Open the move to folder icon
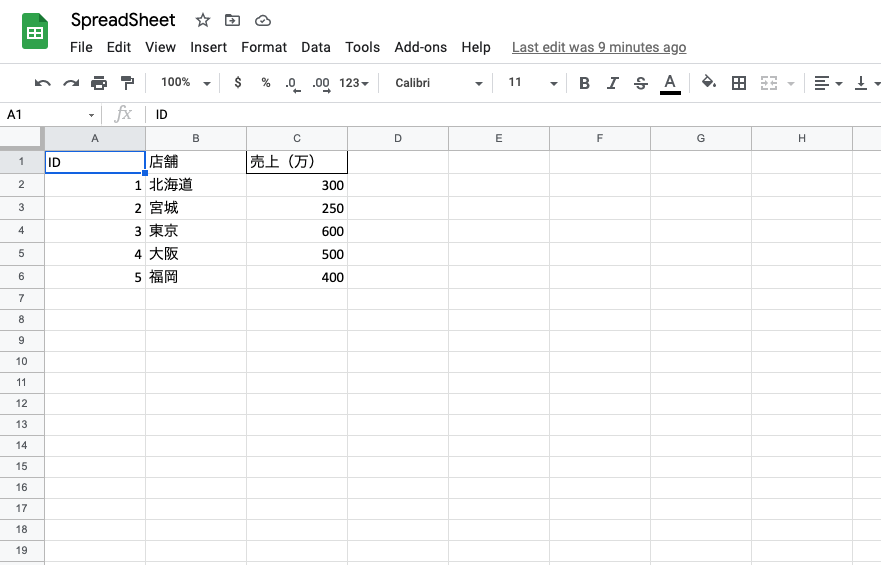Screen dimensions: 881x565 coord(232,21)
